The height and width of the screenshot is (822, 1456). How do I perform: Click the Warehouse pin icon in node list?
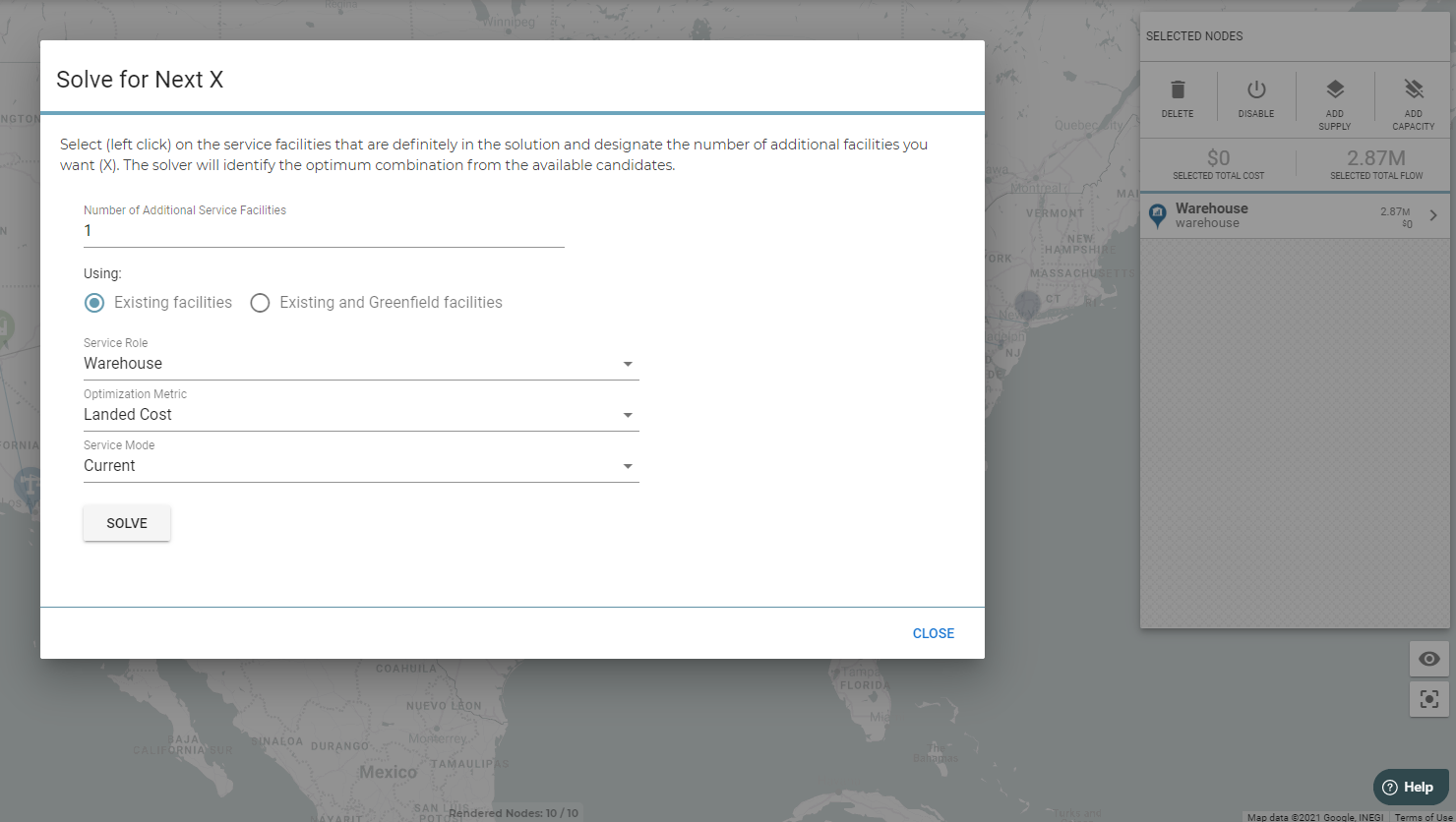coord(1158,214)
